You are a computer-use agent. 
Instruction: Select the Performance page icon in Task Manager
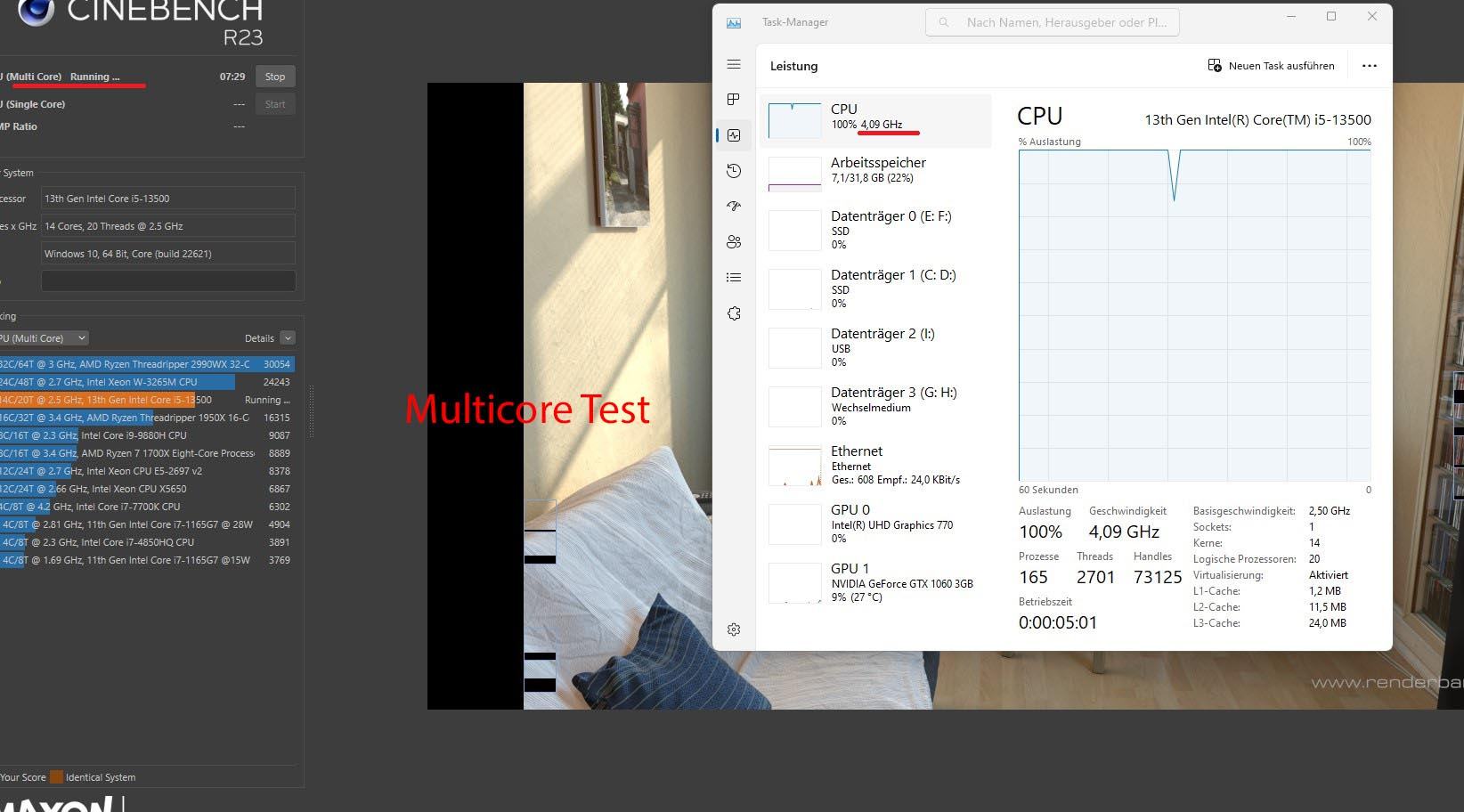734,135
